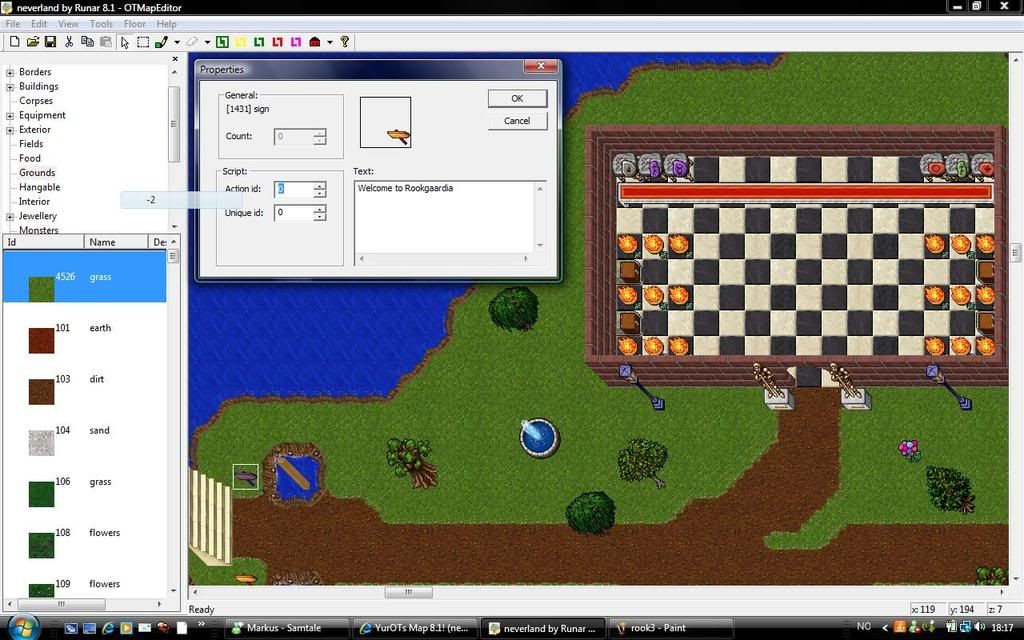The height and width of the screenshot is (640, 1024).
Task: Open the File menu
Action: tap(12, 24)
